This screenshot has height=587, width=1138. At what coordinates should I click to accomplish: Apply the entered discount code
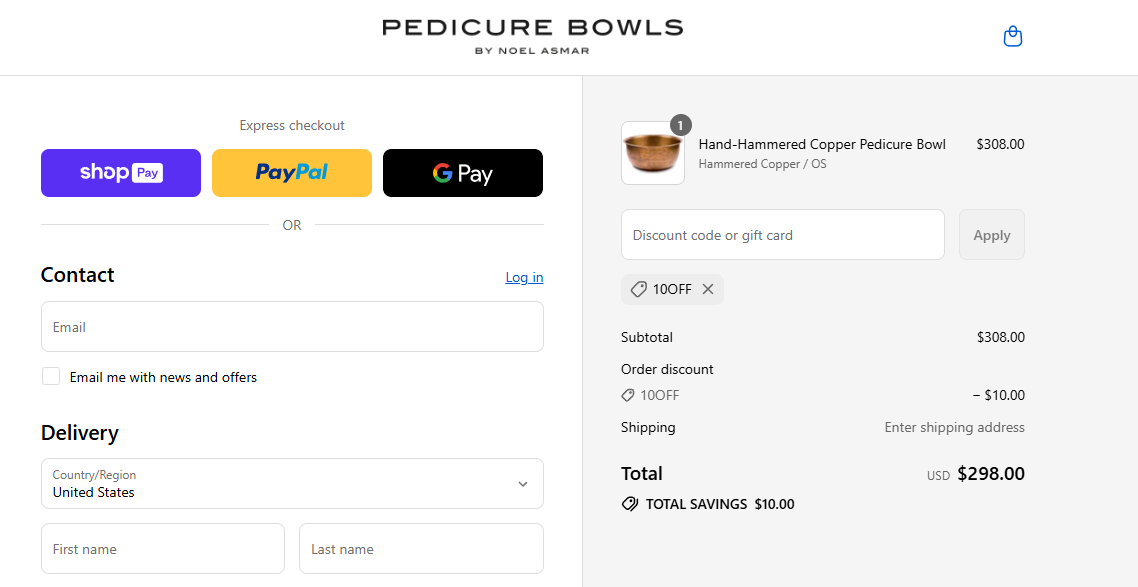[x=991, y=234]
